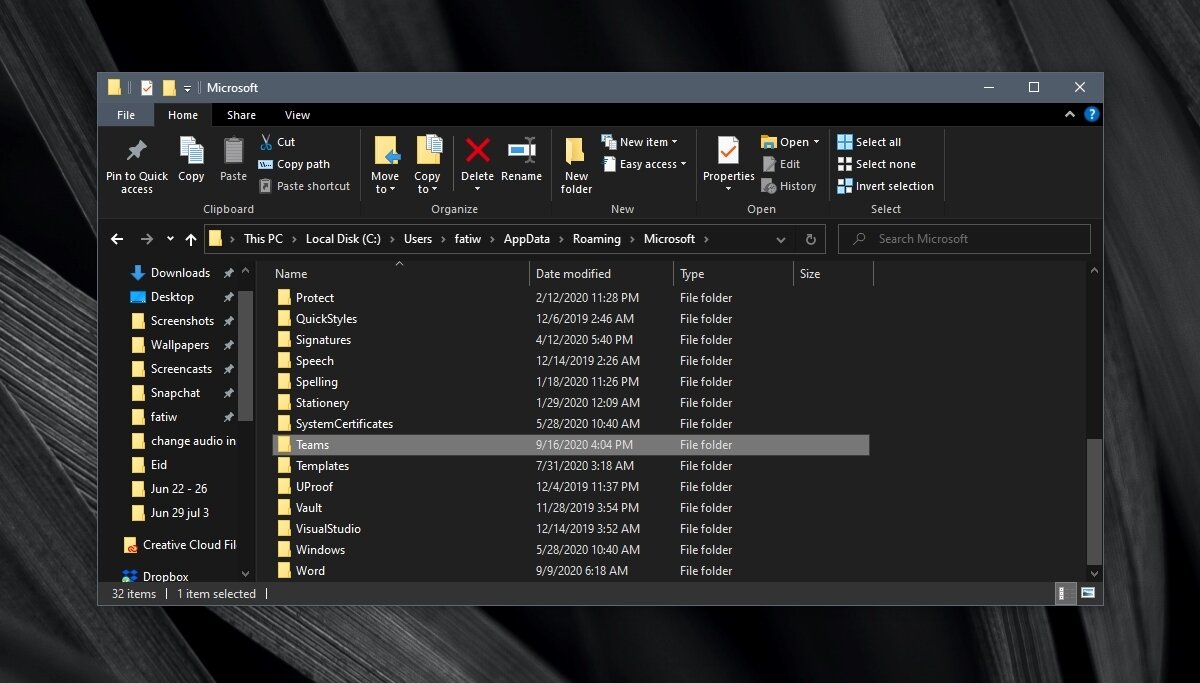Open the New item dropdown

tap(641, 142)
